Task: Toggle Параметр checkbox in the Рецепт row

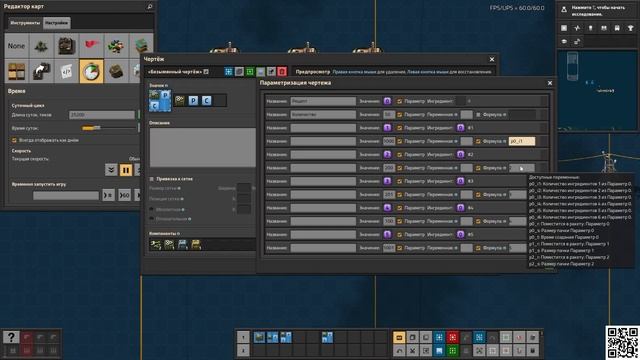Action: (399, 101)
